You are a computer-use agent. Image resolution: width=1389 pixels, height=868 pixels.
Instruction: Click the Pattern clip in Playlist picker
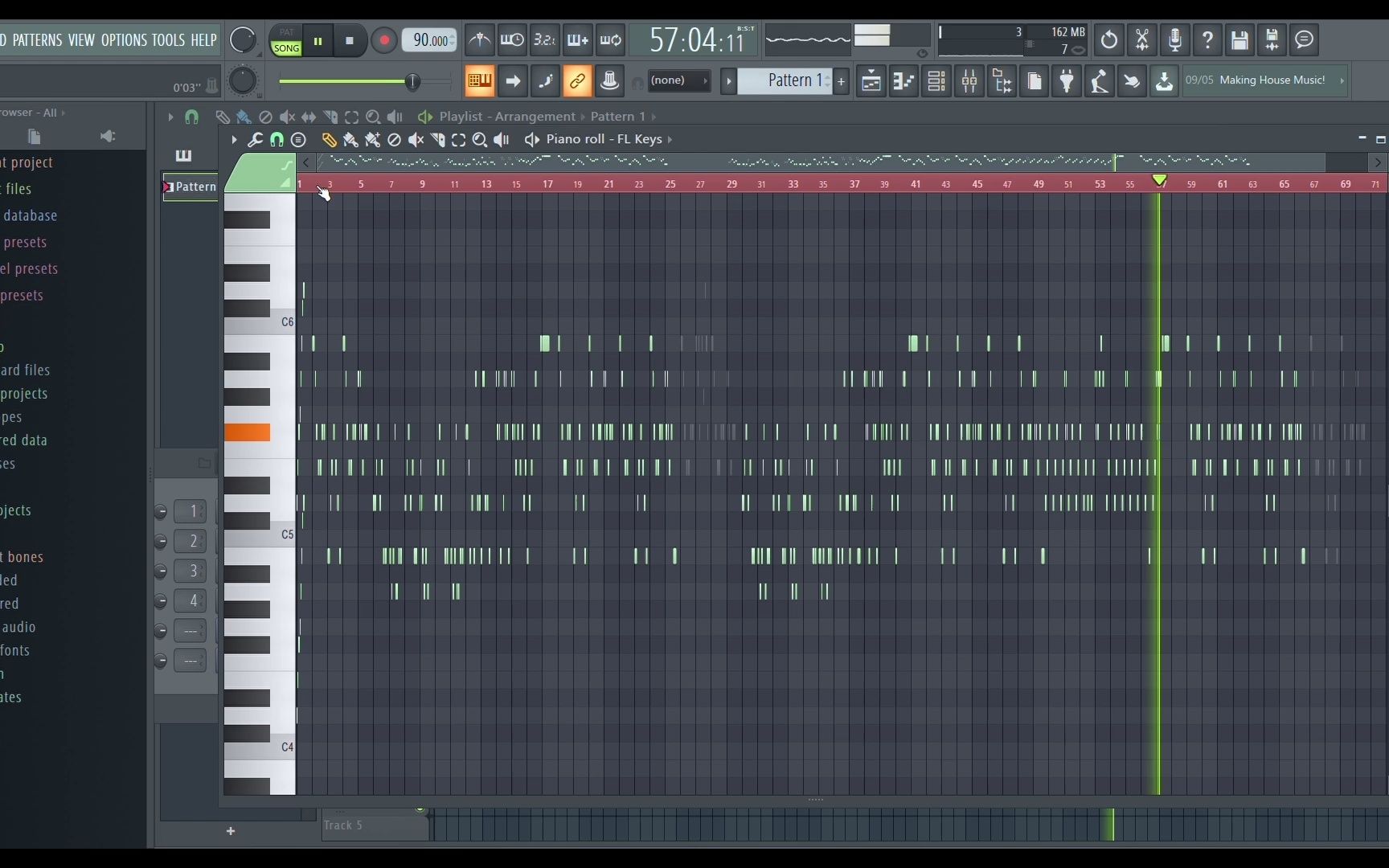click(x=191, y=186)
